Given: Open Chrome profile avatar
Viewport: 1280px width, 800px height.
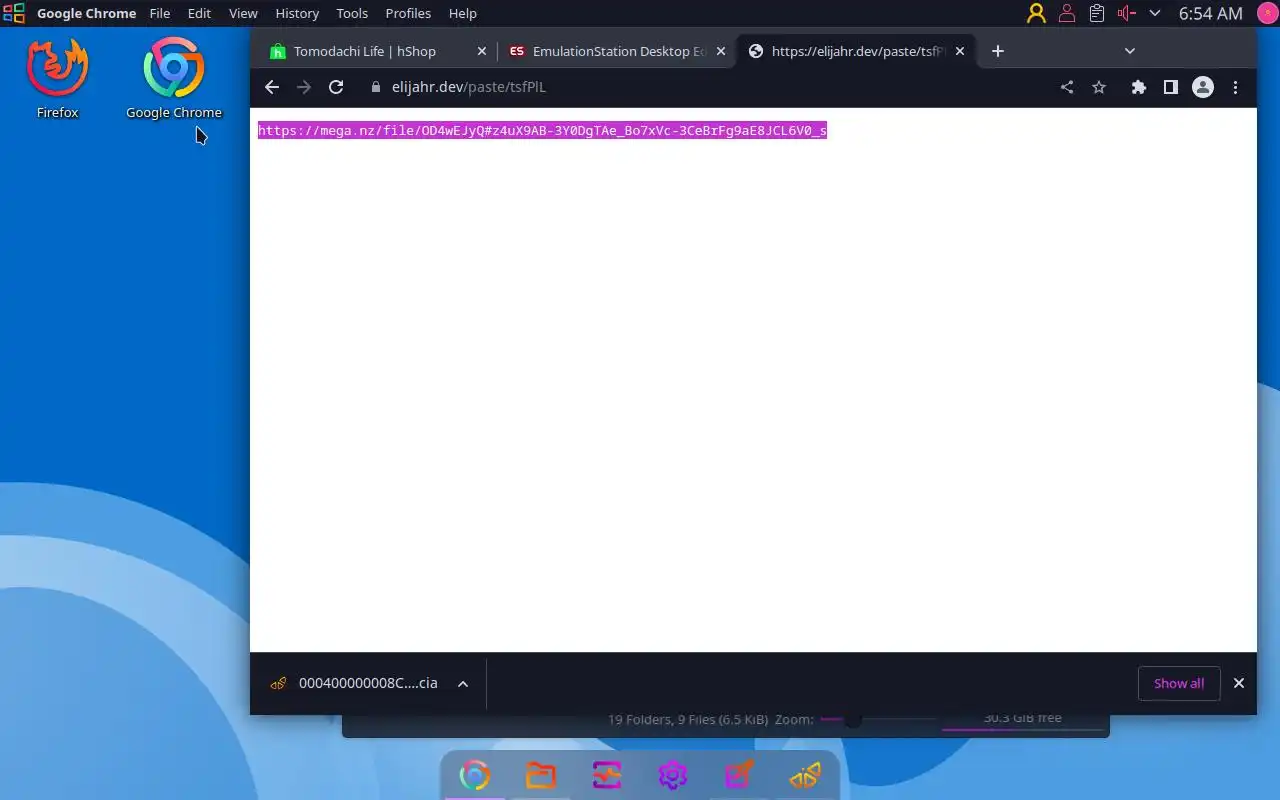Looking at the screenshot, I should 1203,87.
